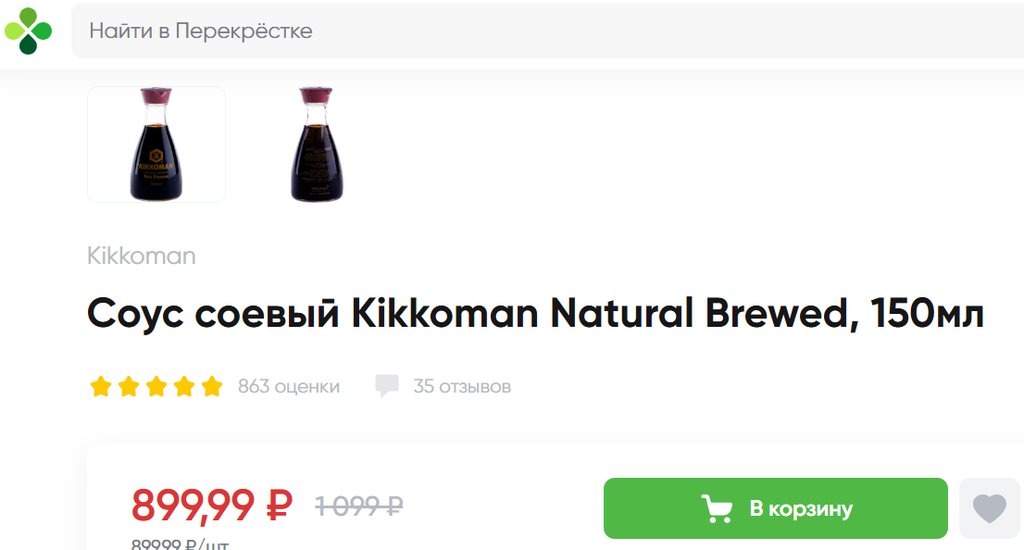Click the fourth rating star

click(184, 387)
